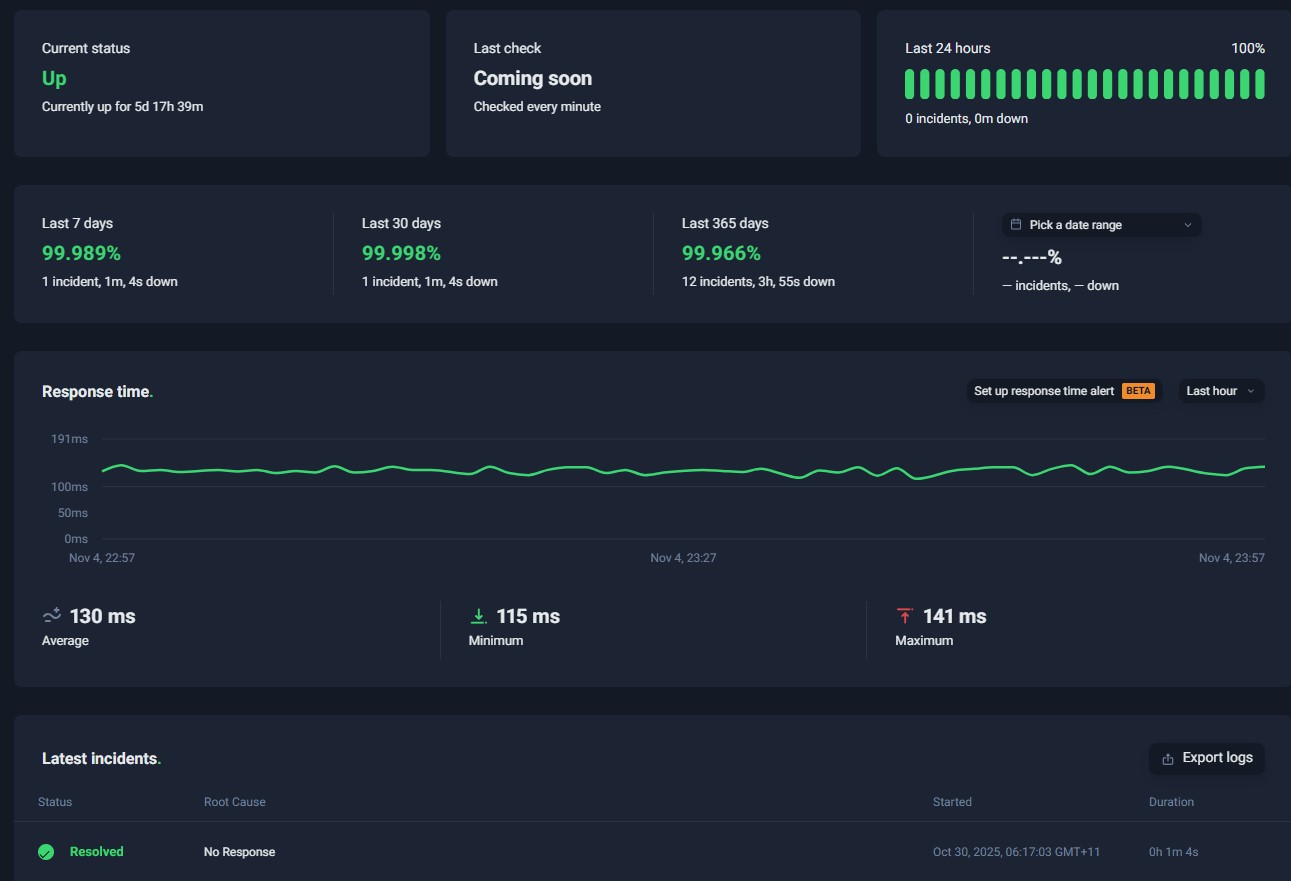Image resolution: width=1291 pixels, height=881 pixels.
Task: Click the Resolved status text in incidents
Action: click(x=97, y=852)
